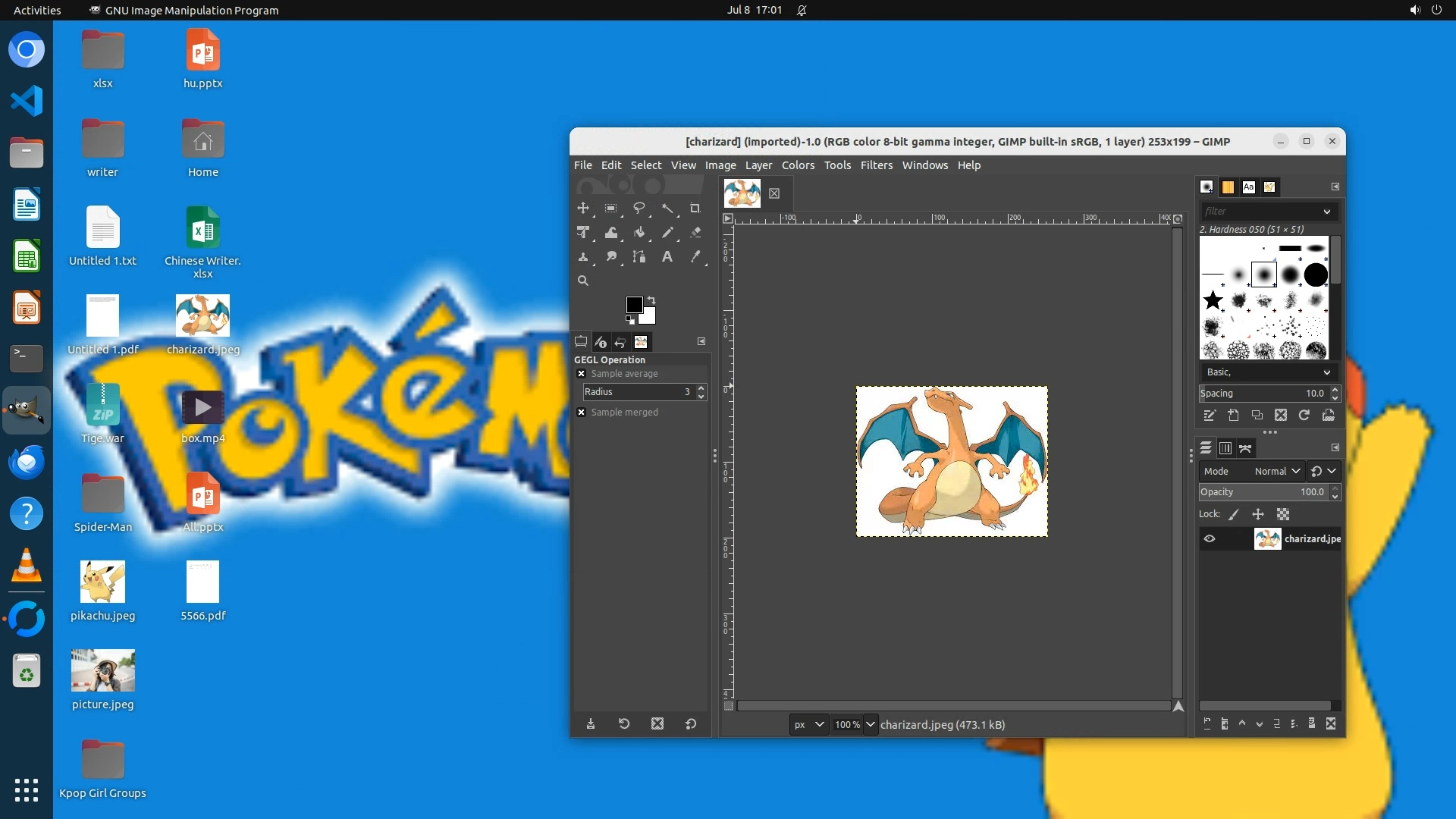Toggle the Sample average checkbox
This screenshot has height=819, width=1456.
pos(582,374)
